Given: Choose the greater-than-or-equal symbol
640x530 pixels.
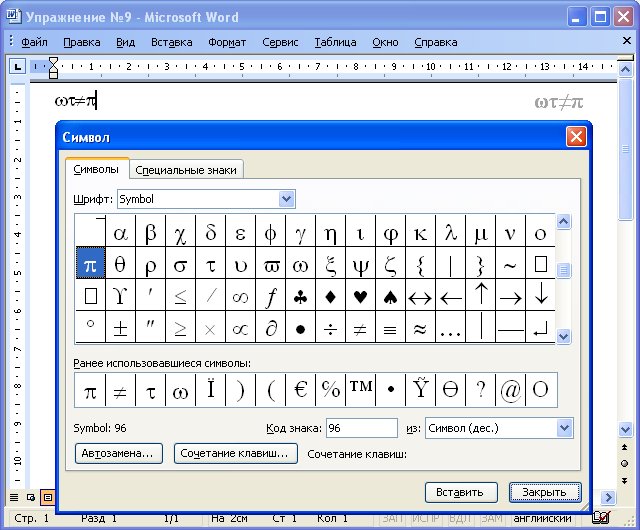Looking at the screenshot, I should tap(180, 326).
